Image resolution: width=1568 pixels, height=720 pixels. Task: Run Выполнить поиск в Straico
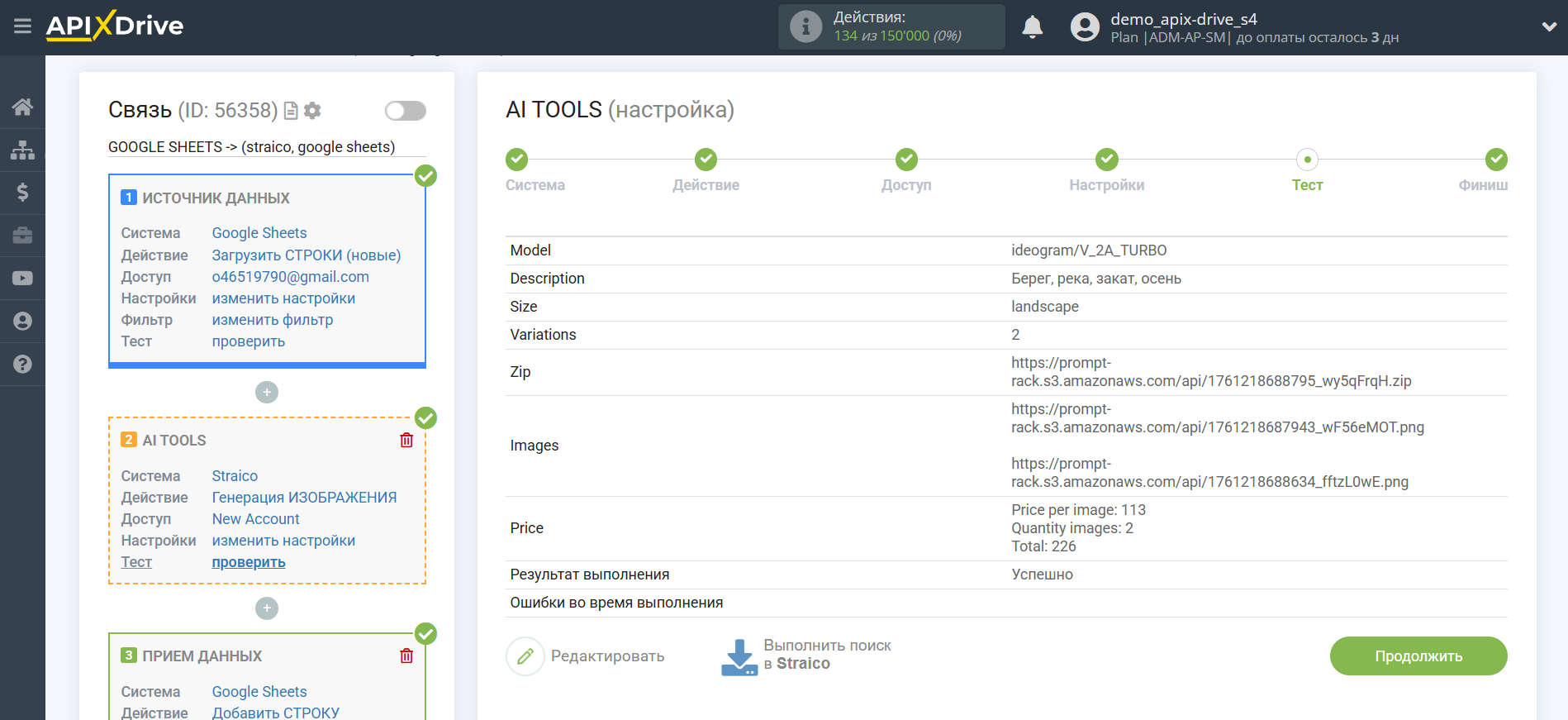(806, 656)
